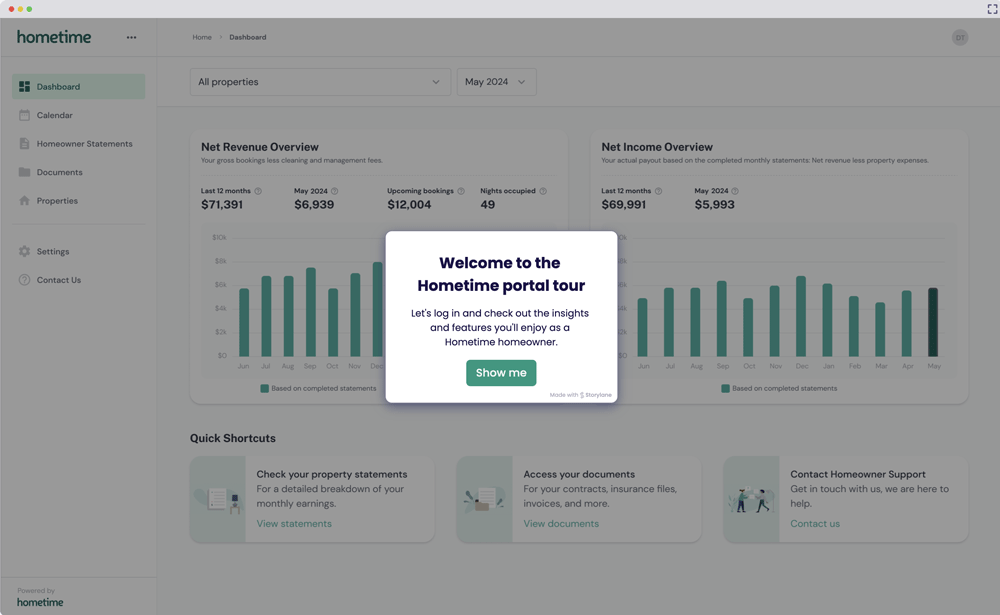
Task: Click the View documents link
Action: point(561,523)
